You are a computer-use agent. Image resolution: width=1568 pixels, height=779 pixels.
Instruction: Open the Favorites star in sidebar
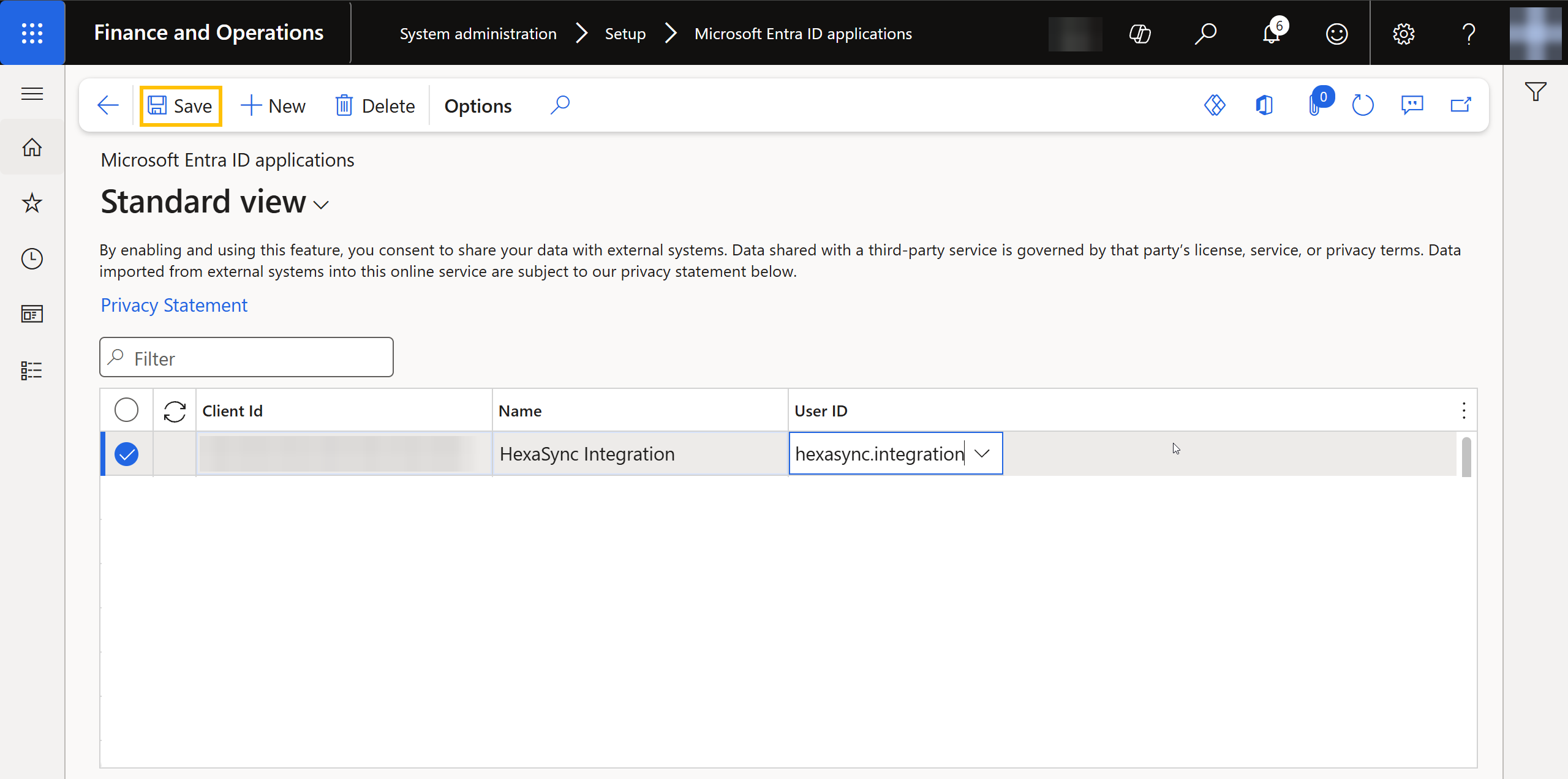point(32,203)
